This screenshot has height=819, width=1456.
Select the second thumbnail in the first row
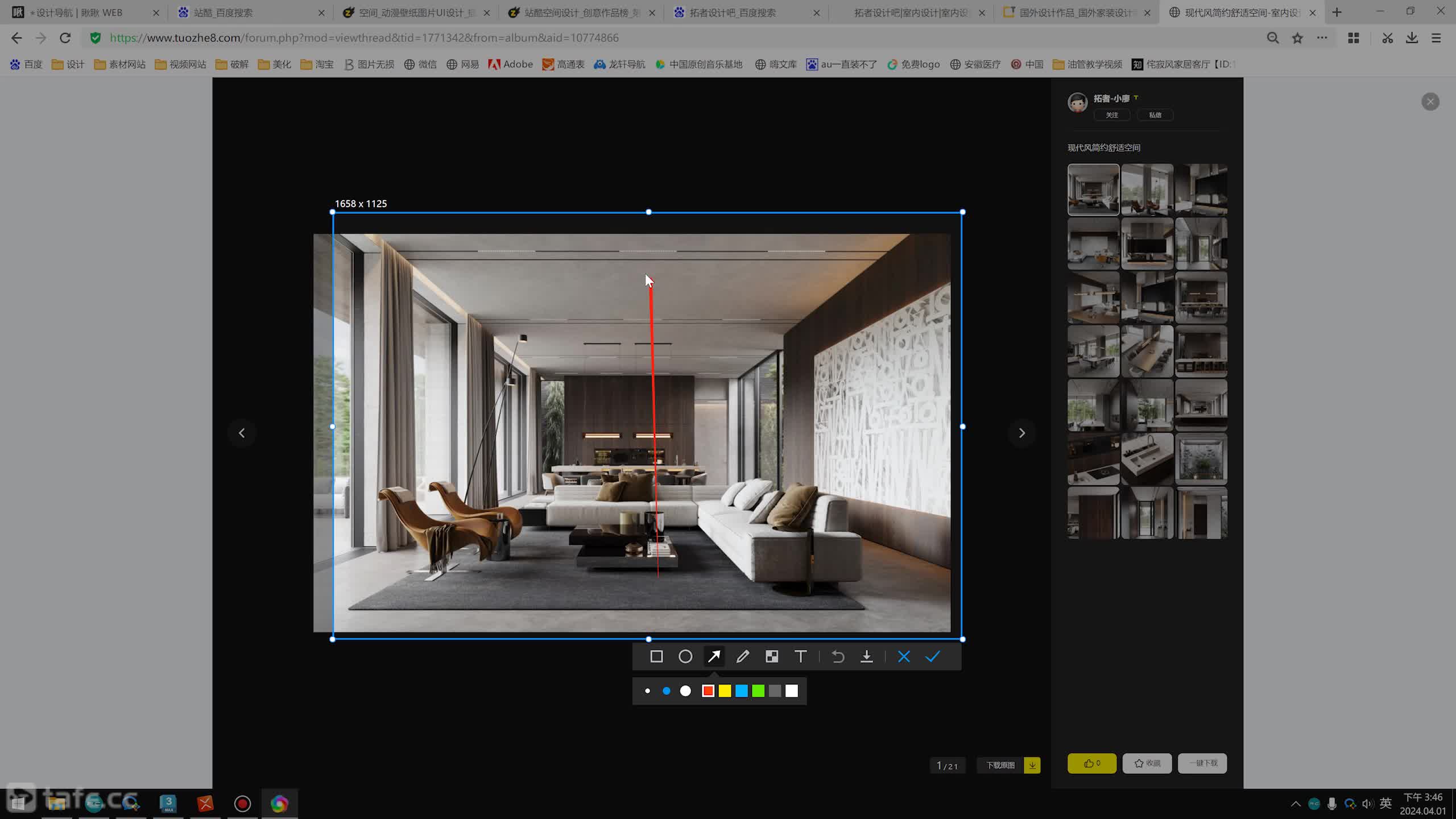pos(1147,190)
